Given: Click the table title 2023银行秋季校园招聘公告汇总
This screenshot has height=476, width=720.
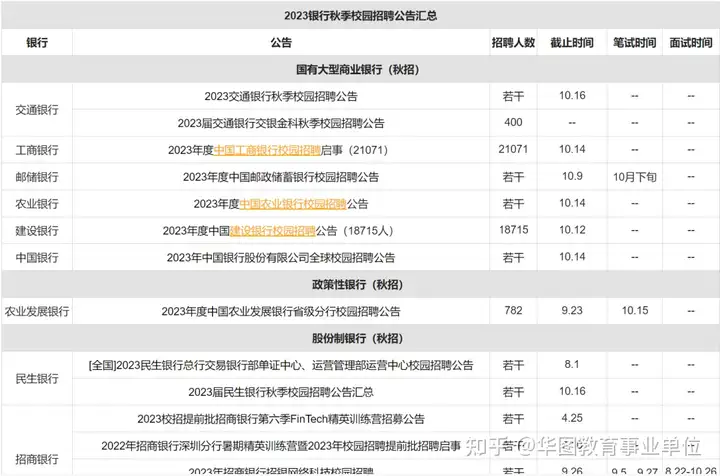Looking at the screenshot, I should tap(360, 16).
